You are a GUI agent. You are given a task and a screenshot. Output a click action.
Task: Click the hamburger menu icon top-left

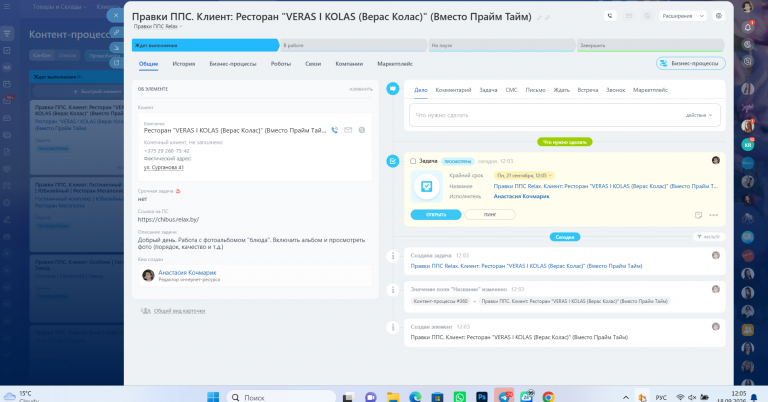(7, 6)
